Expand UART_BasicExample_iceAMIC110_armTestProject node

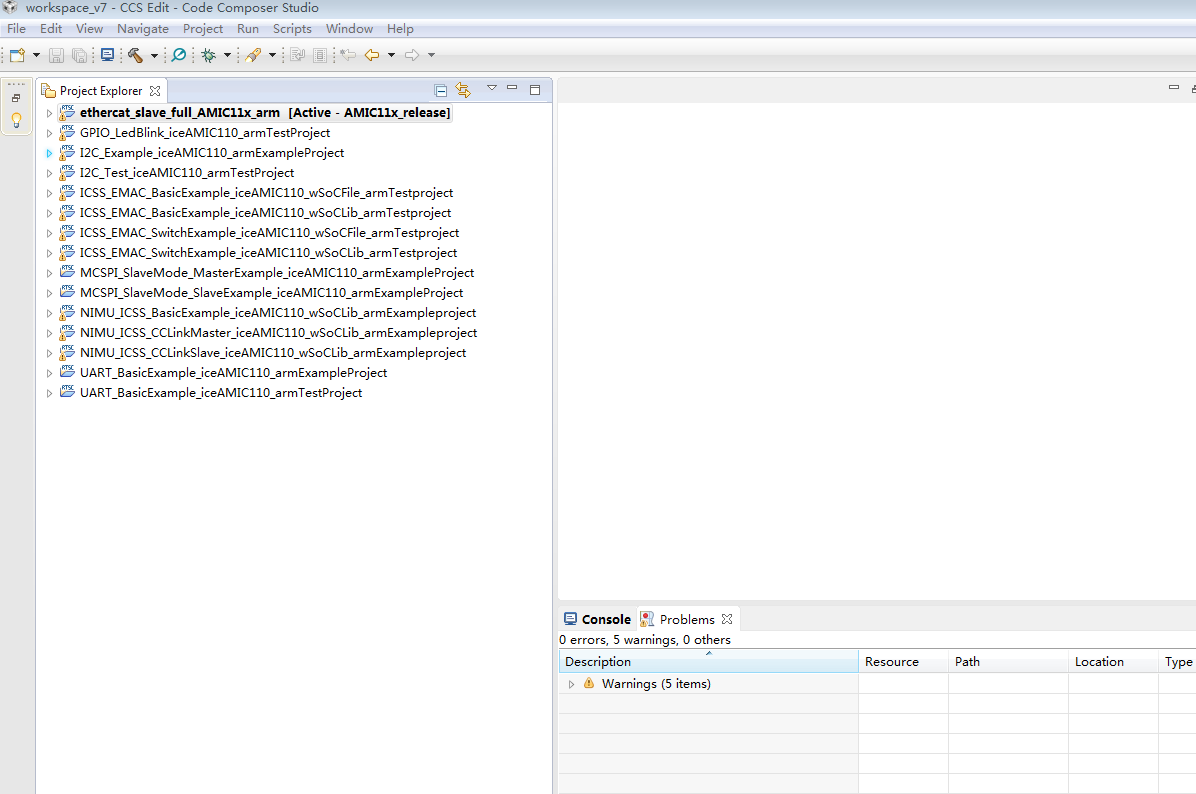49,393
